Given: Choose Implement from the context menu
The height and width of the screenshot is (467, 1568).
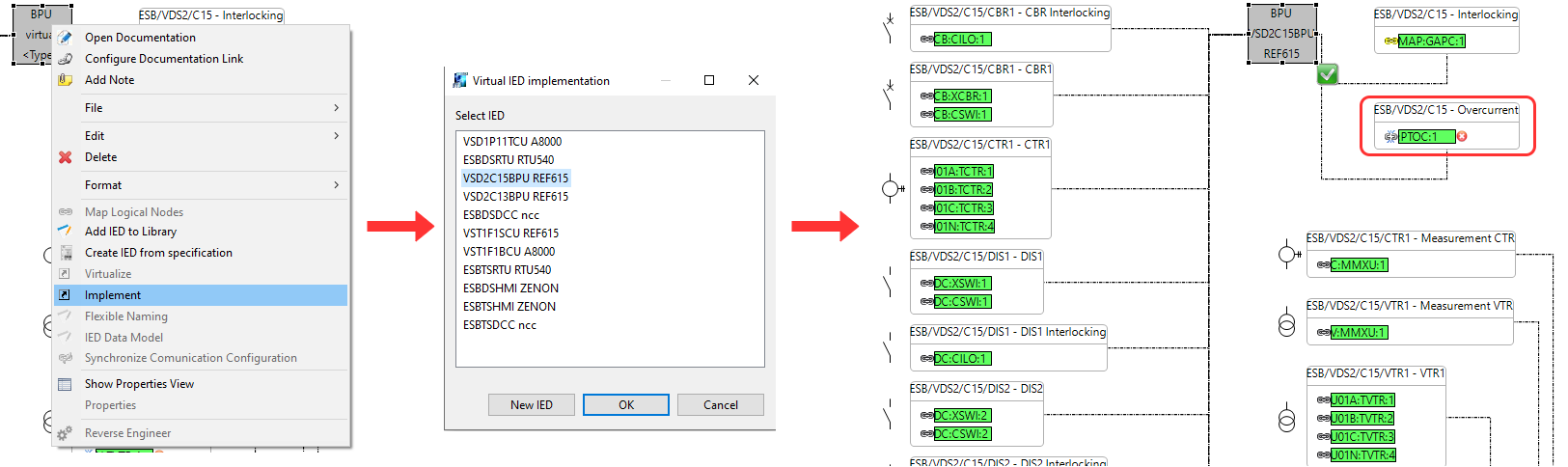Looking at the screenshot, I should [113, 295].
